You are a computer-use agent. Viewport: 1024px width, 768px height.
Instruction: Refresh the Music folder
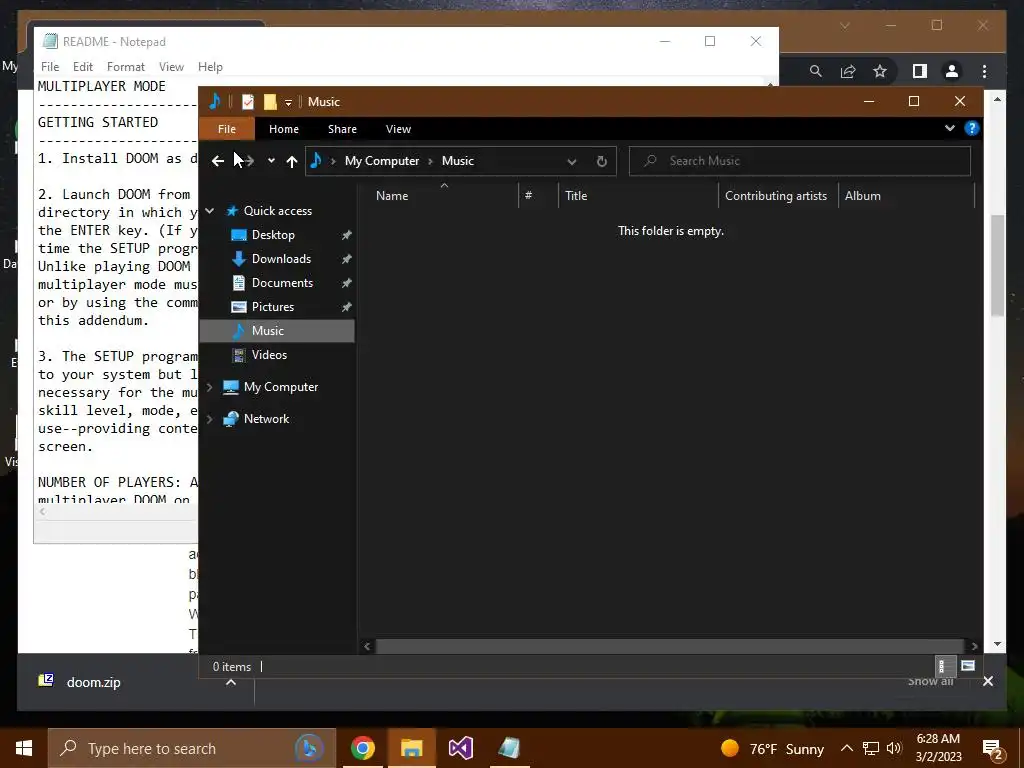[601, 161]
